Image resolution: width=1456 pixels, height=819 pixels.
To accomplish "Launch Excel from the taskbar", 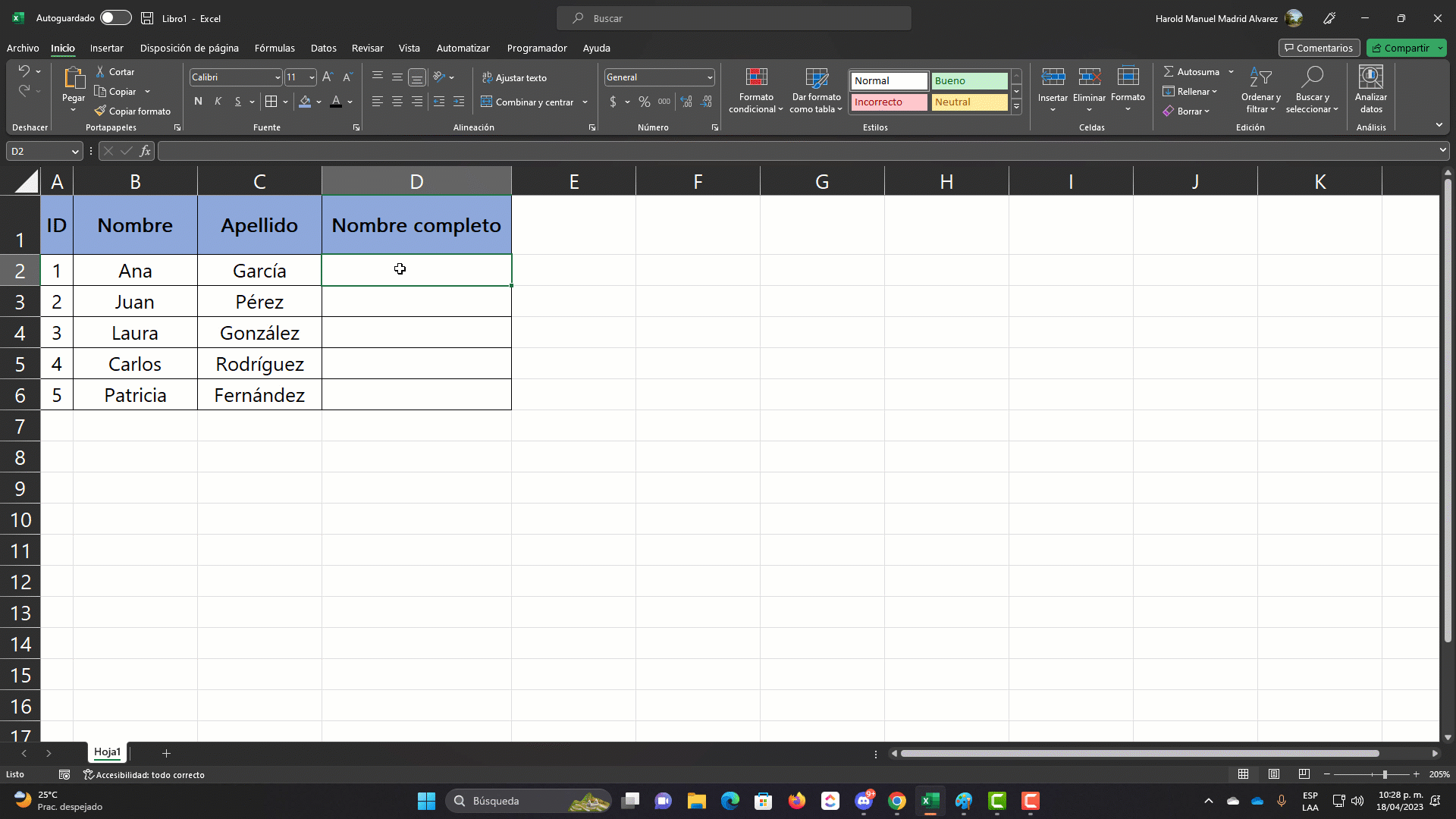I will (930, 801).
